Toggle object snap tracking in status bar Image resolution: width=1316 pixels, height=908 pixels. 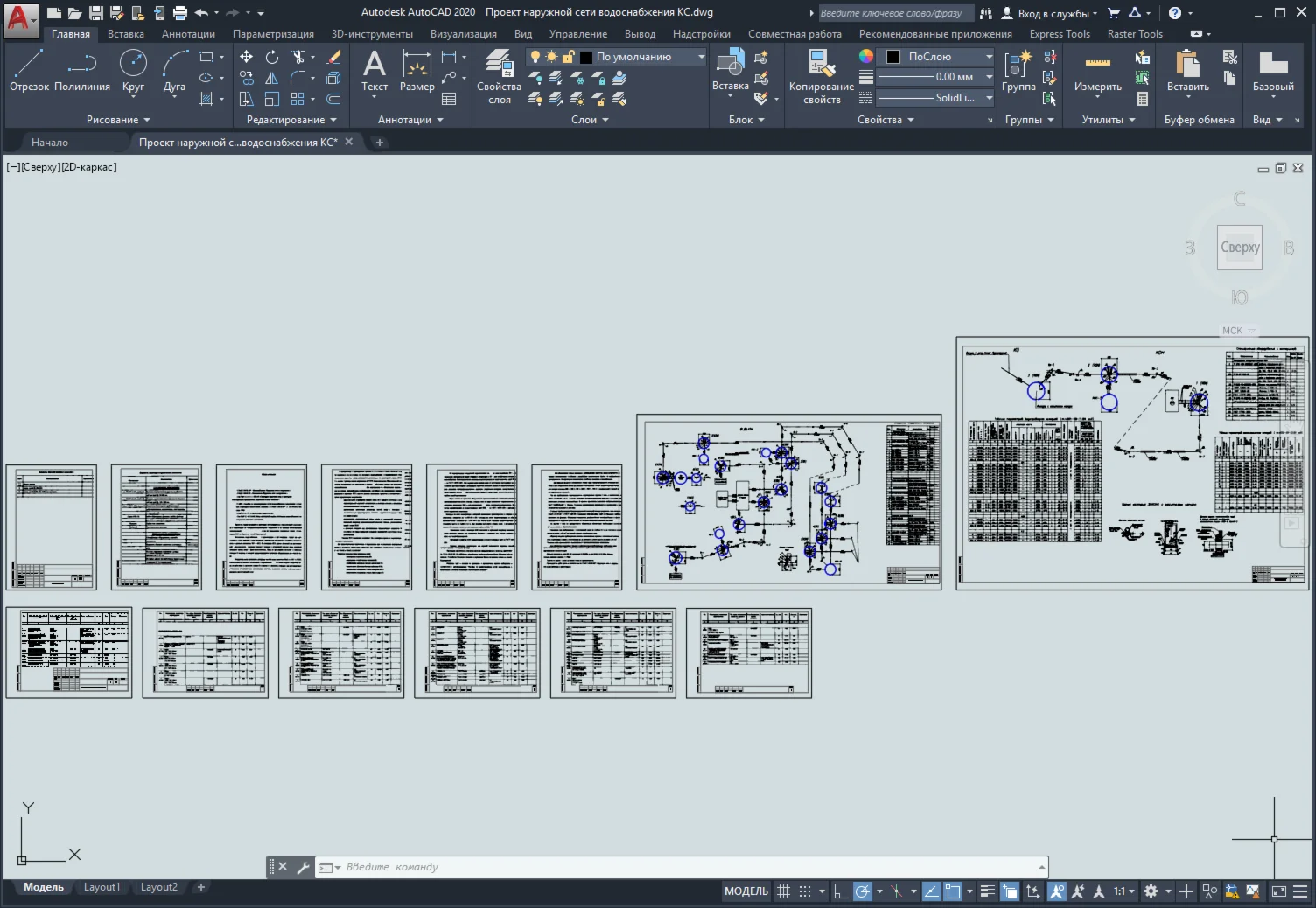pyautogui.click(x=932, y=891)
